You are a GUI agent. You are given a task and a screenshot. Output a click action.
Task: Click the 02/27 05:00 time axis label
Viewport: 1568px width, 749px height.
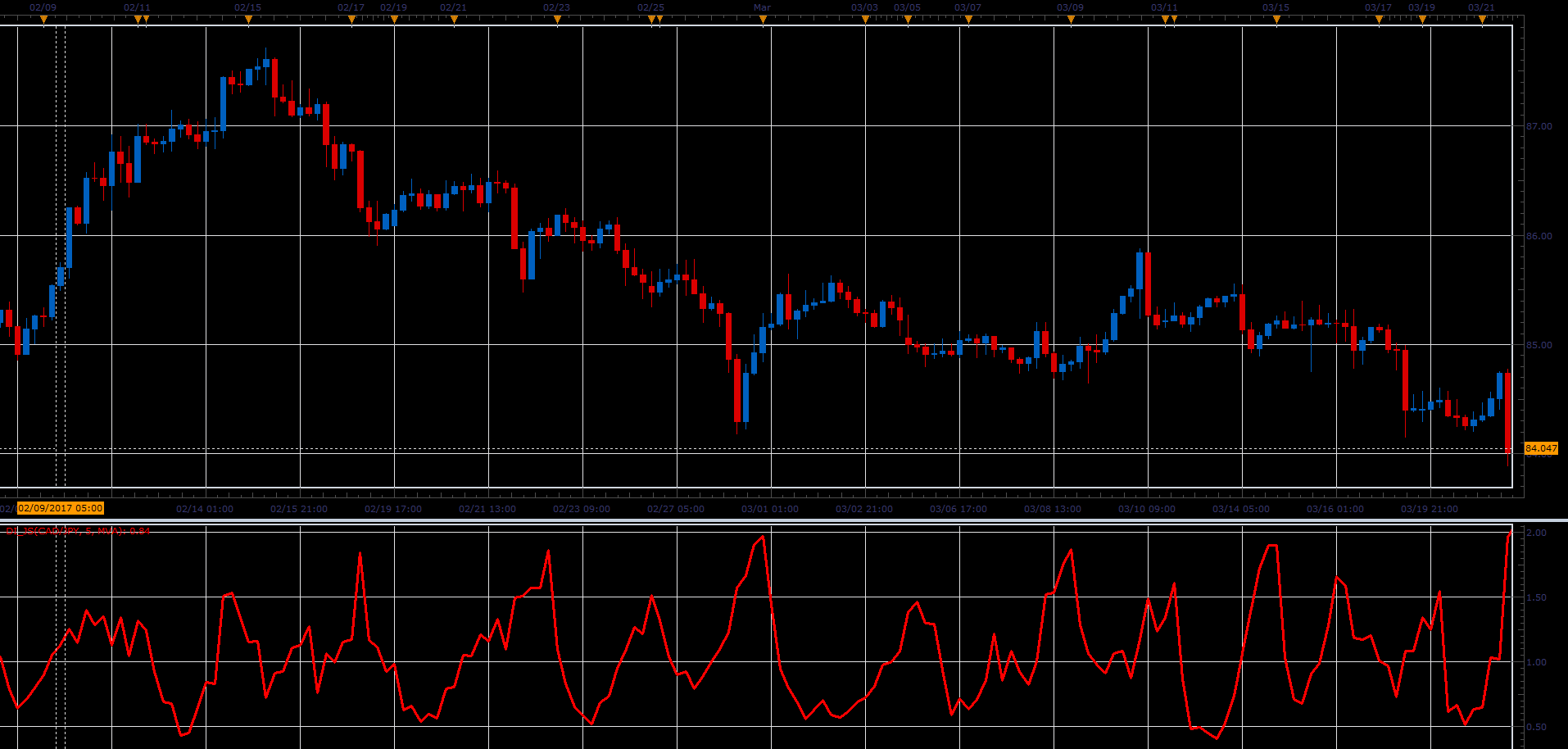click(x=676, y=509)
